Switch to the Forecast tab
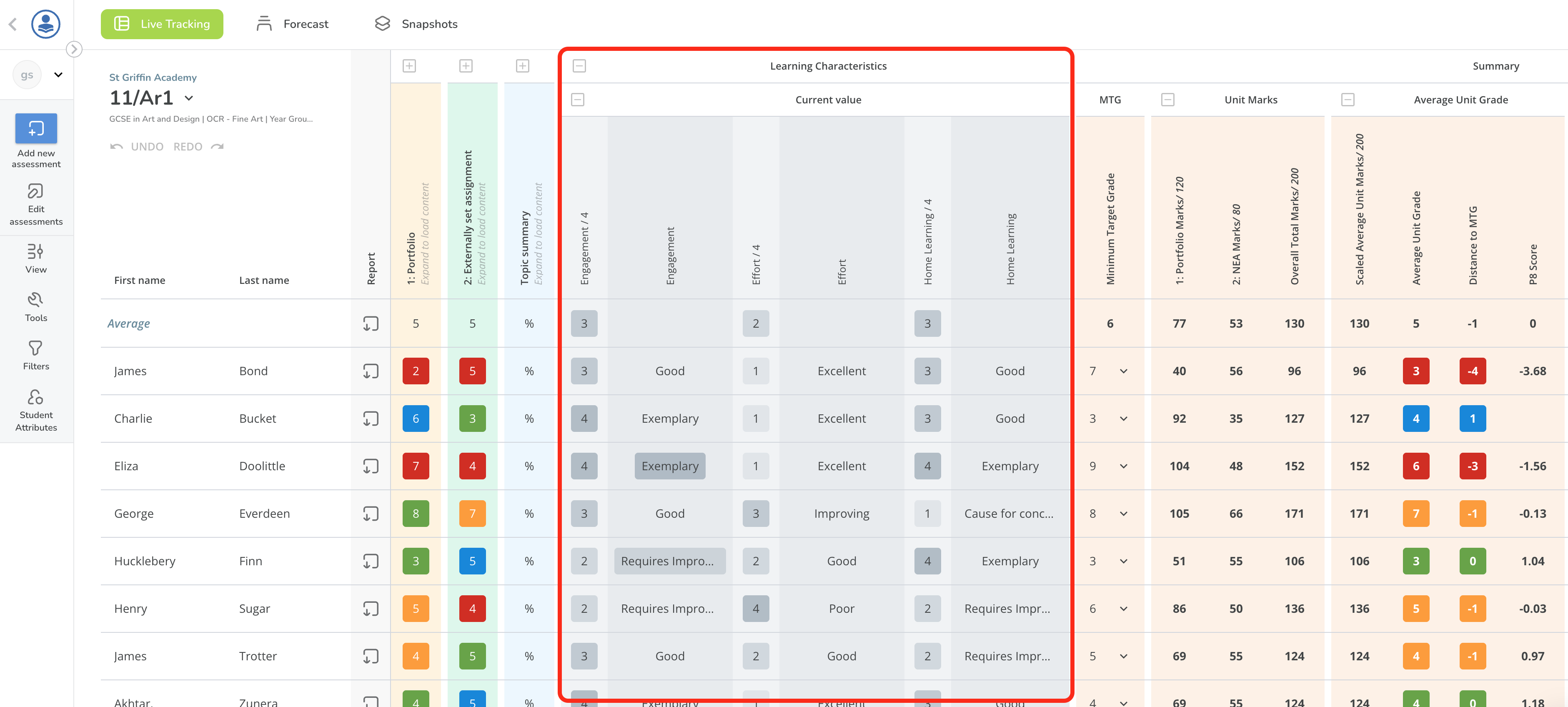Viewport: 1568px width, 707px height. pyautogui.click(x=292, y=24)
